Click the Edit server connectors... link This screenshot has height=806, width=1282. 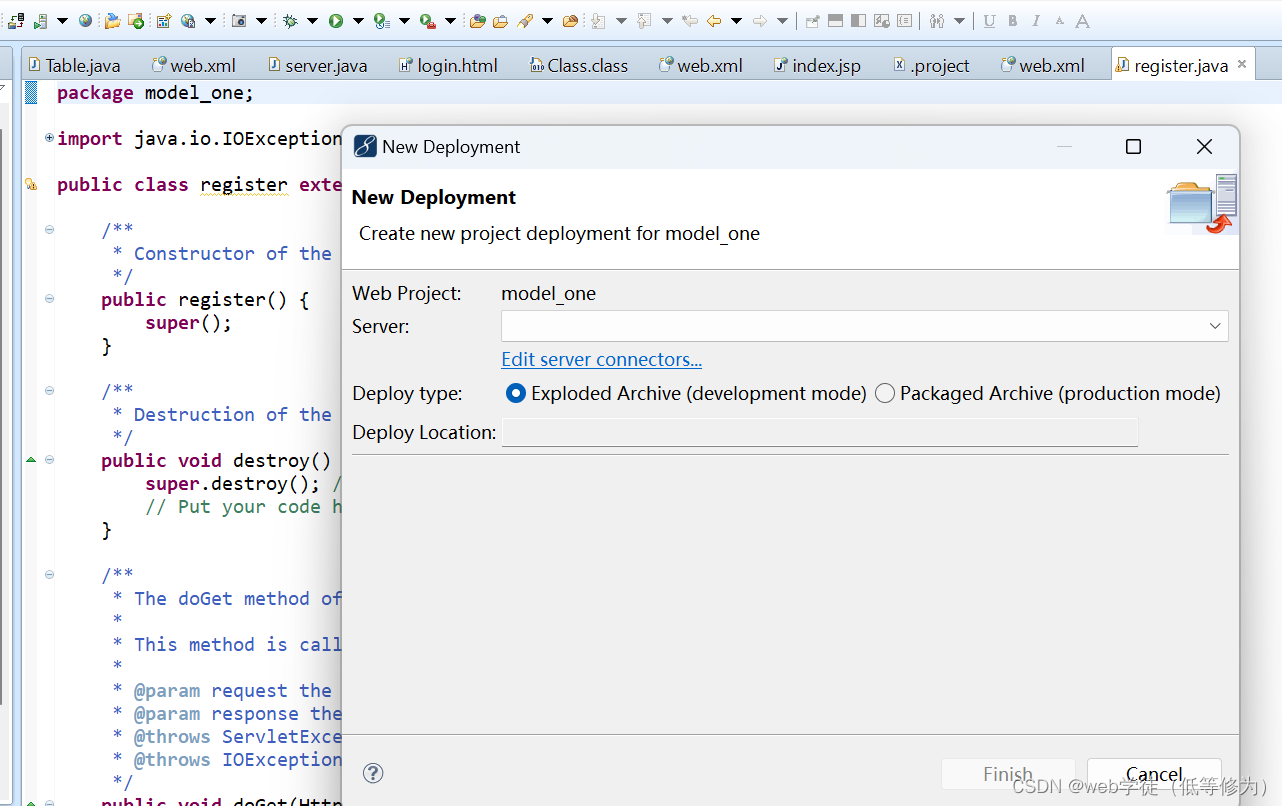601,359
